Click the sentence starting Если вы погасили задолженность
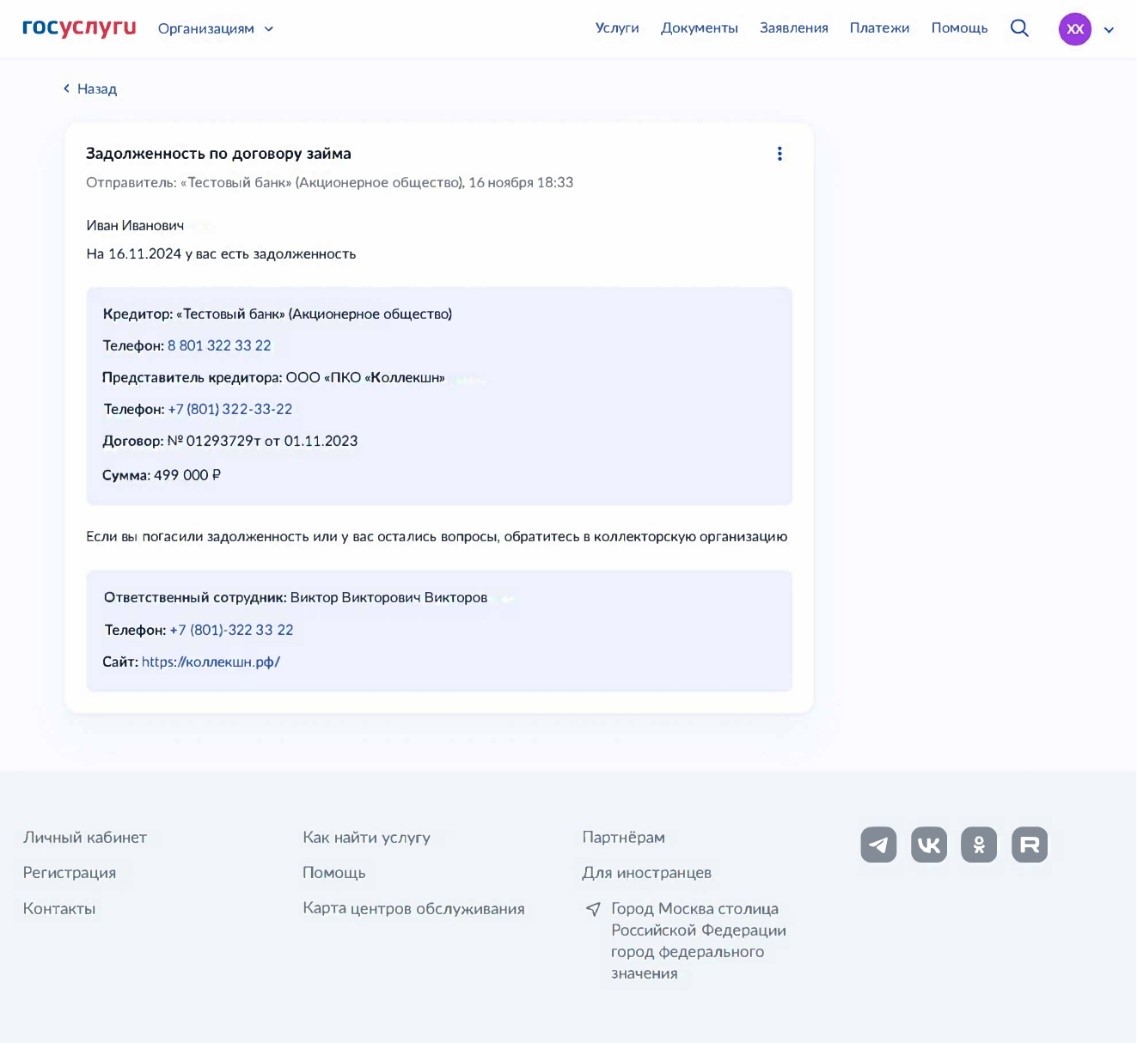Screen dimensions: 1137x1043 tap(437, 537)
